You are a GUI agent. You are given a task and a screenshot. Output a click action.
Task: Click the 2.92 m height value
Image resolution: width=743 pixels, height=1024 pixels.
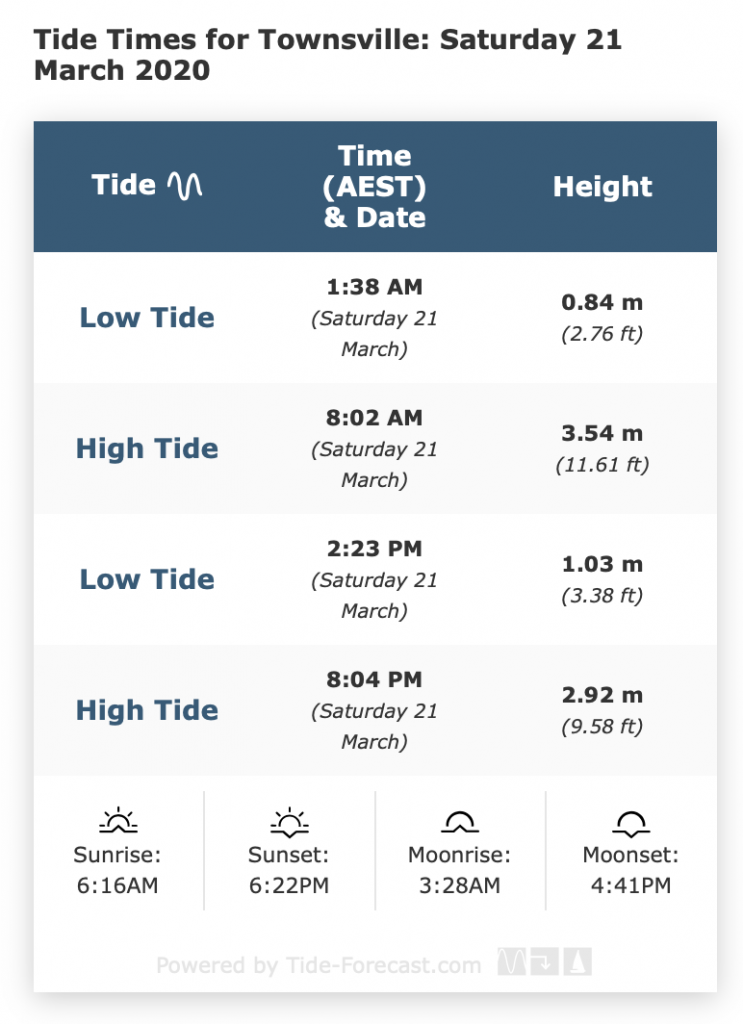602,695
